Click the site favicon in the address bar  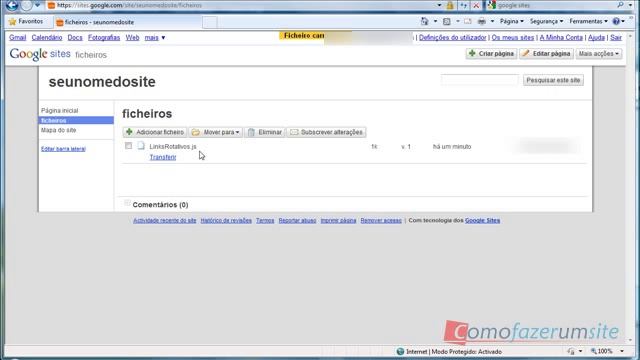tap(51, 5)
